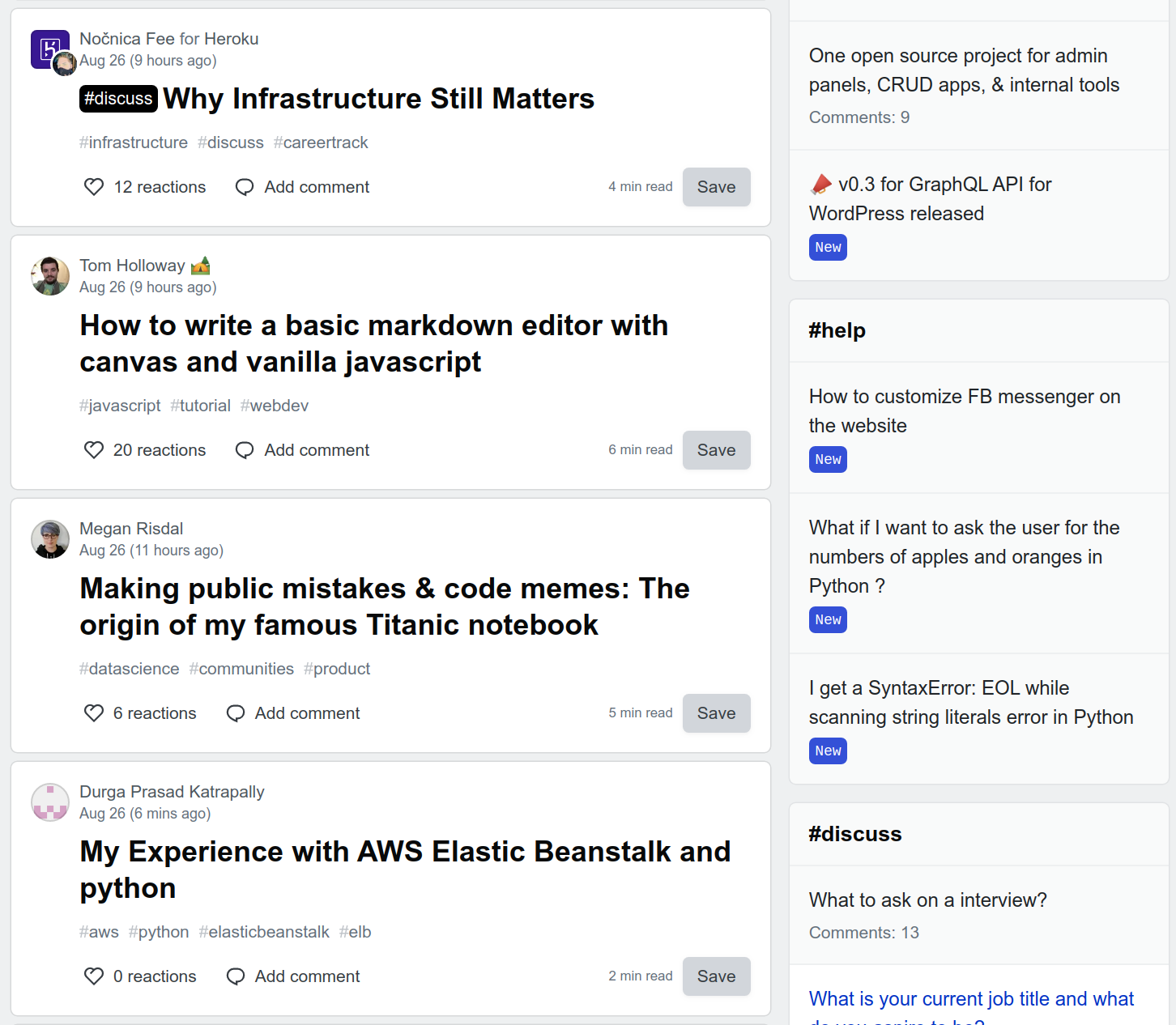Click heart icon on AWS Elastic Beanstalk post
Viewport: 1176px width, 1025px height.
(94, 976)
